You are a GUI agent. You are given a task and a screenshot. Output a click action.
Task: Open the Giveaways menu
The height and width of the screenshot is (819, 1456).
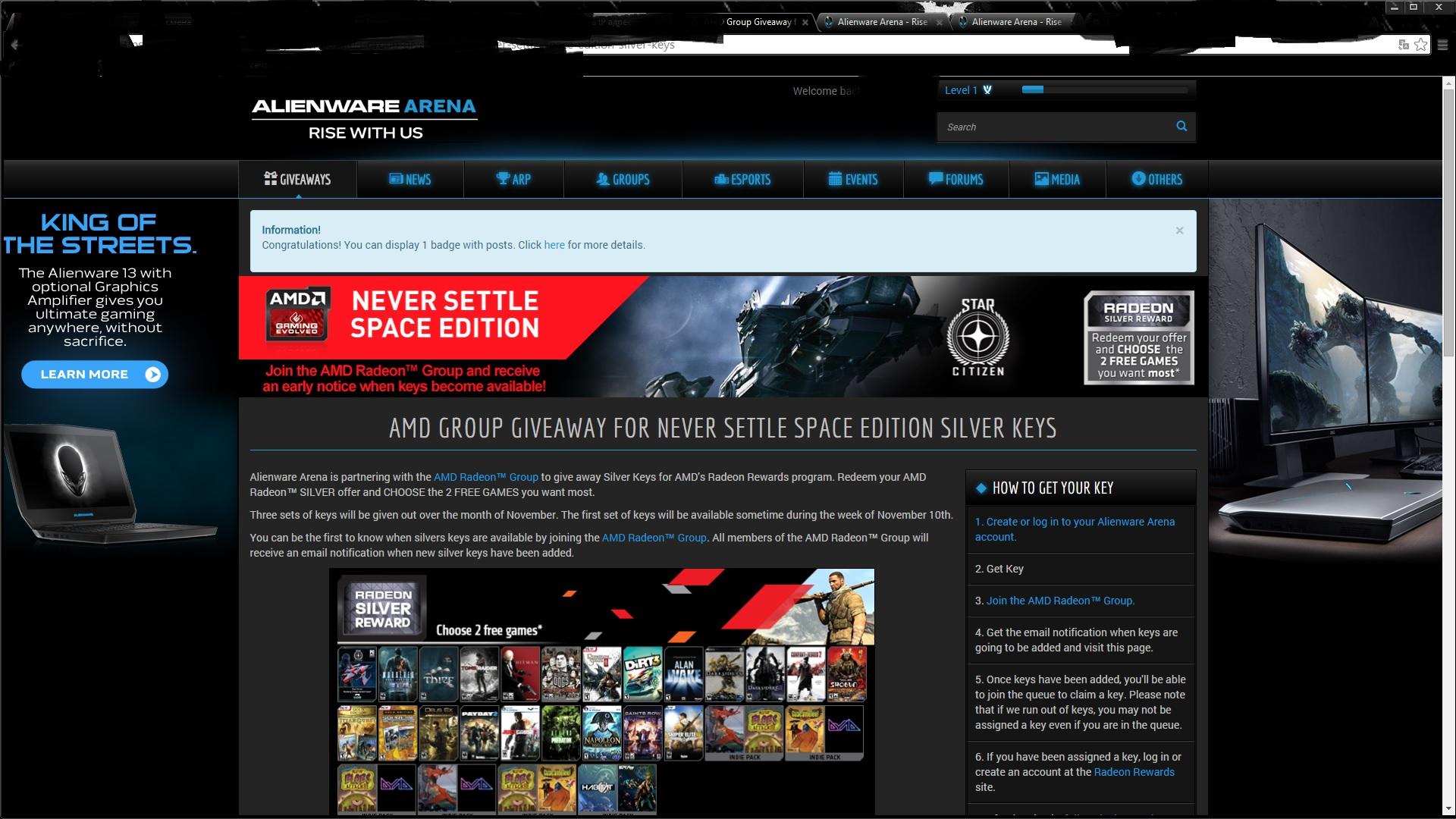pyautogui.click(x=297, y=179)
